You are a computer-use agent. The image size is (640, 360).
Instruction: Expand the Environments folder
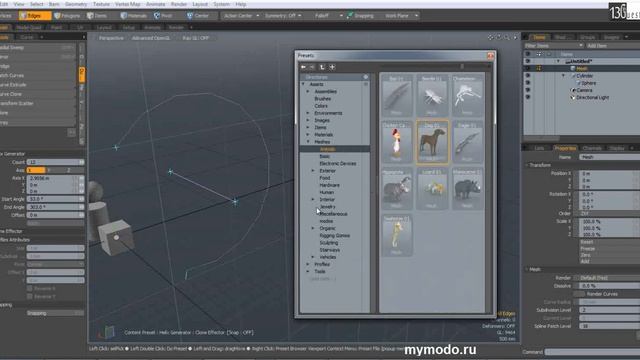click(308, 113)
